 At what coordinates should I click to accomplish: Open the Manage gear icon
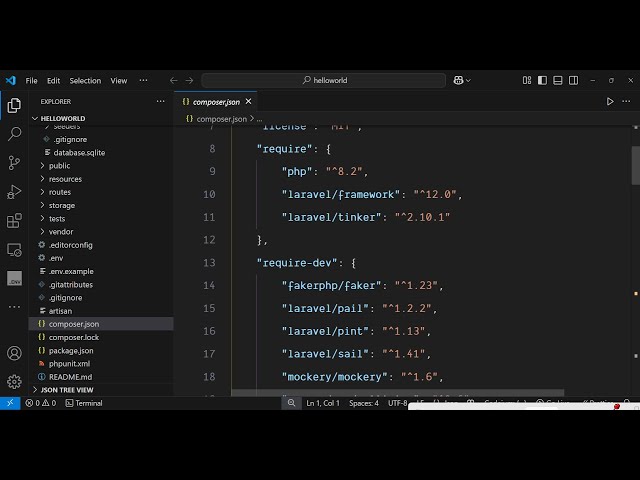14,382
